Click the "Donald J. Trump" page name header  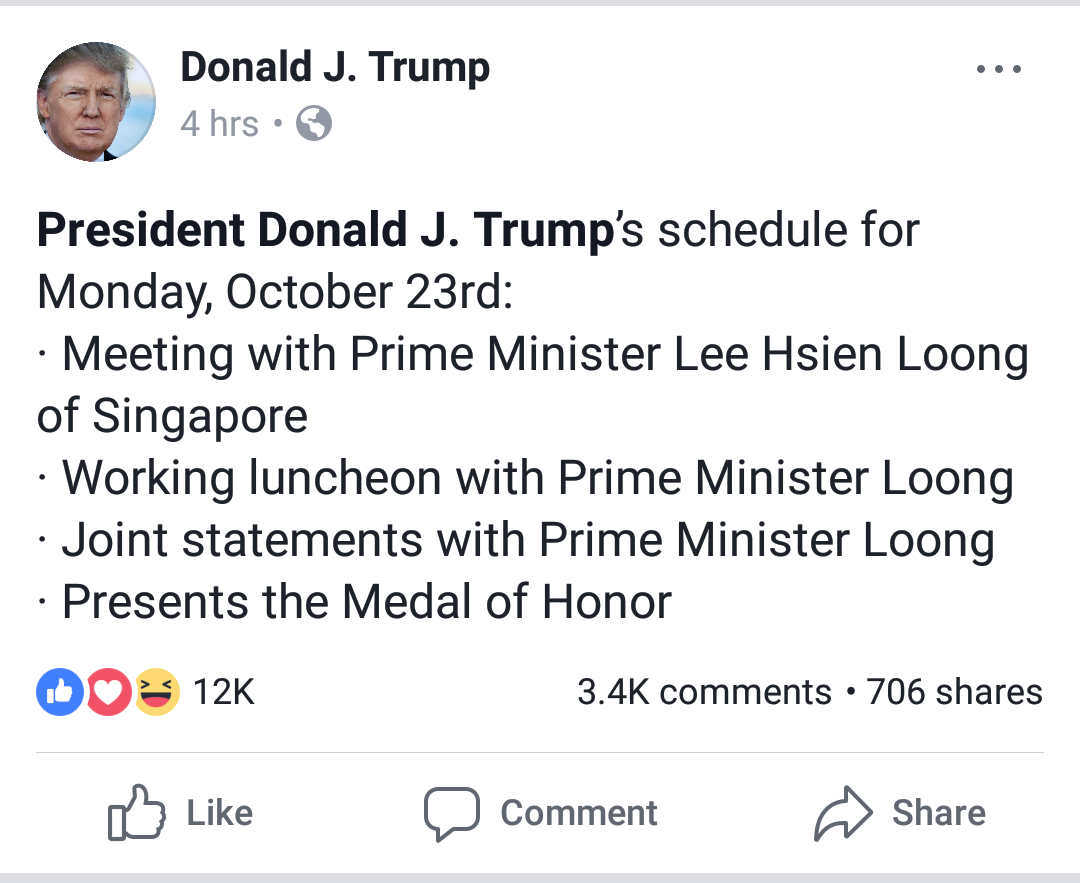point(335,68)
